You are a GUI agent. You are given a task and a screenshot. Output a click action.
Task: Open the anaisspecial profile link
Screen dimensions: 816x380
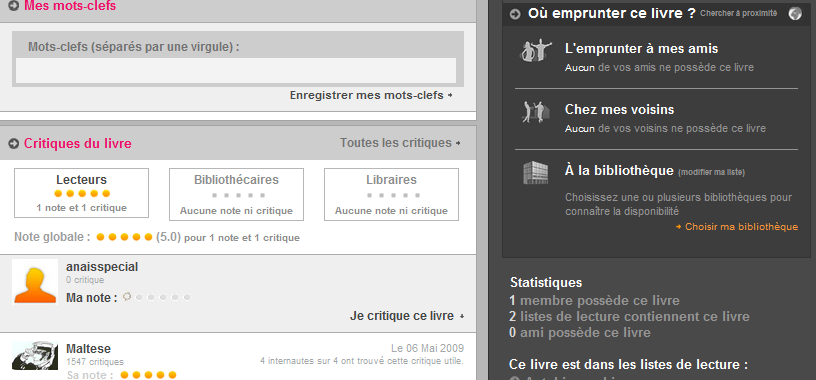coord(102,267)
